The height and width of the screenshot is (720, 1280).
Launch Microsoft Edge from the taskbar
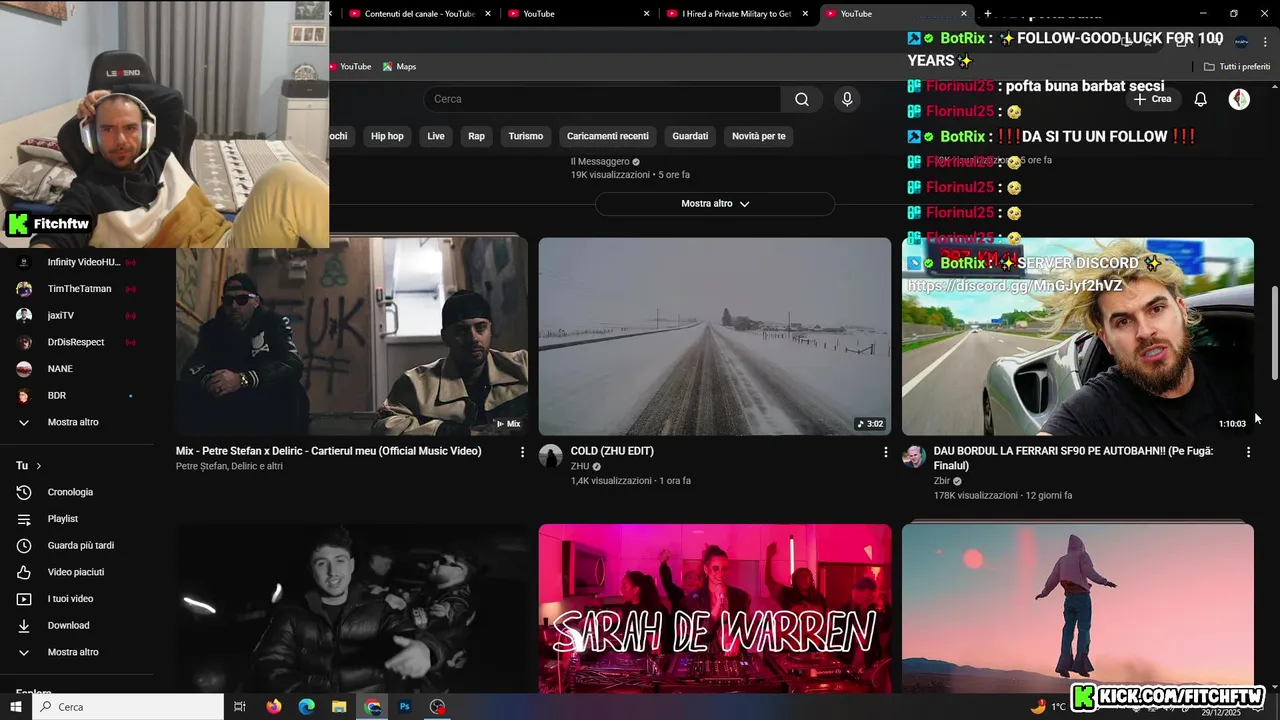coord(307,706)
